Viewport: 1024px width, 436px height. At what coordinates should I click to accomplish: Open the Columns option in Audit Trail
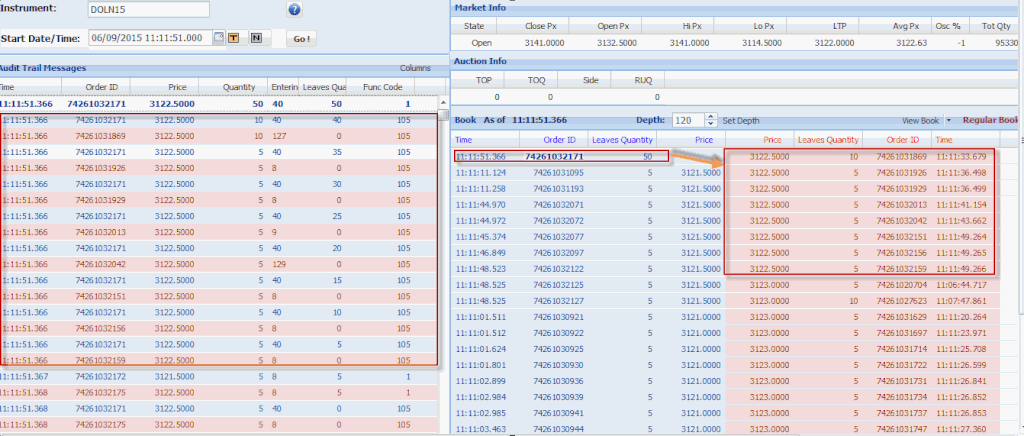[x=415, y=68]
